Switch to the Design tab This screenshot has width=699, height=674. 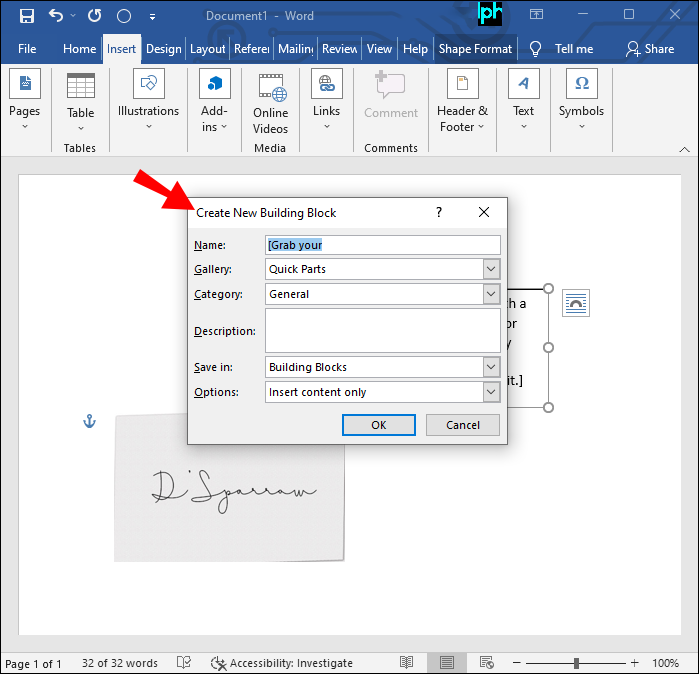pyautogui.click(x=163, y=48)
